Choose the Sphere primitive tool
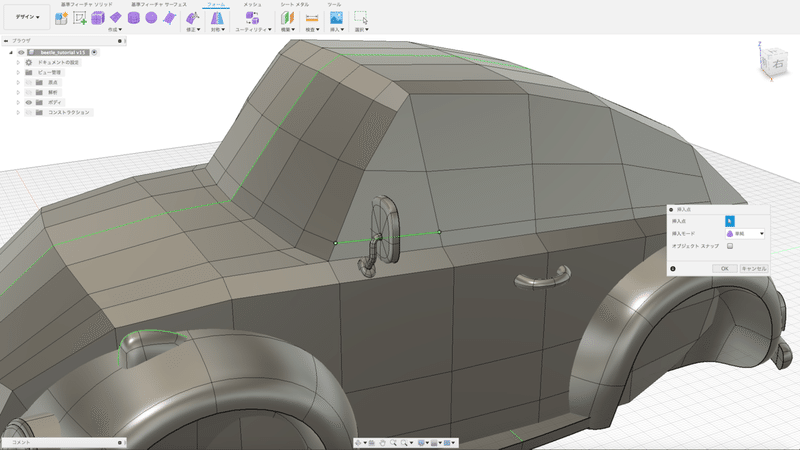The height and width of the screenshot is (450, 800). click(150, 18)
